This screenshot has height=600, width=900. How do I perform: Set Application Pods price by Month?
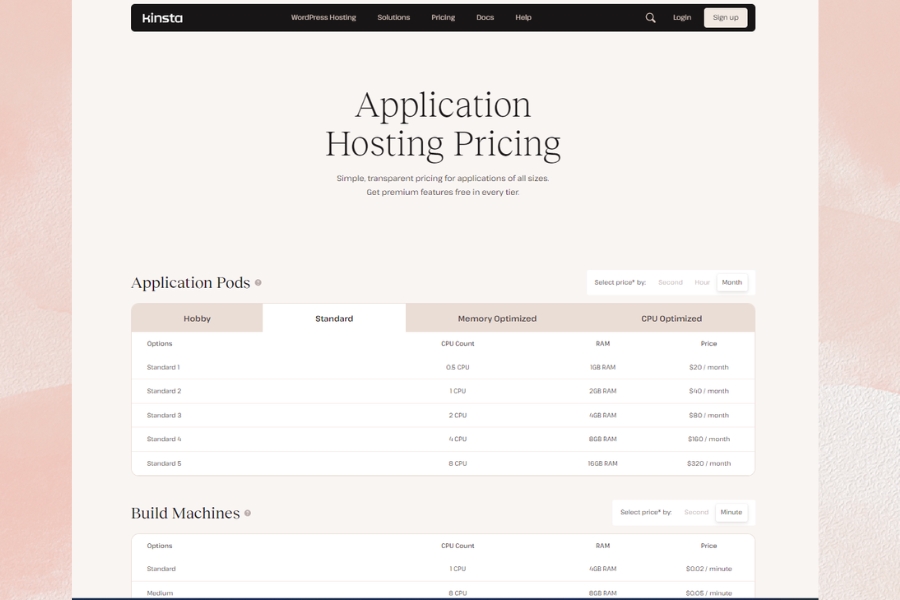pos(732,282)
